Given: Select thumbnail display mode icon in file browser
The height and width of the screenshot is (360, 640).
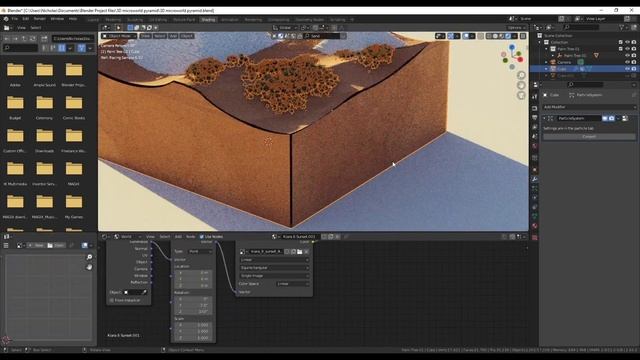Looking at the screenshot, I should point(62,48).
